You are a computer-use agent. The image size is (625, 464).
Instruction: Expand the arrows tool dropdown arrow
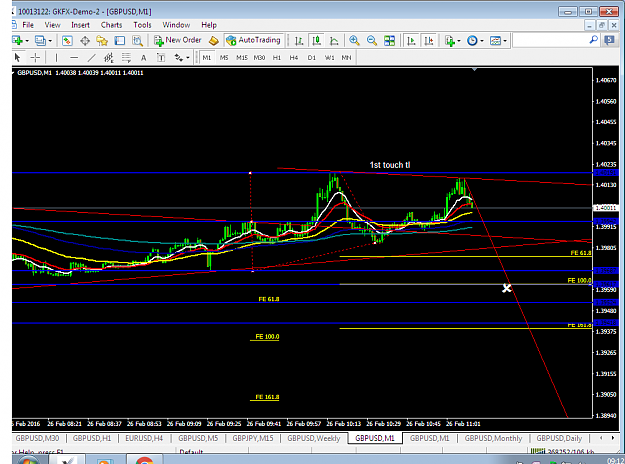187,58
